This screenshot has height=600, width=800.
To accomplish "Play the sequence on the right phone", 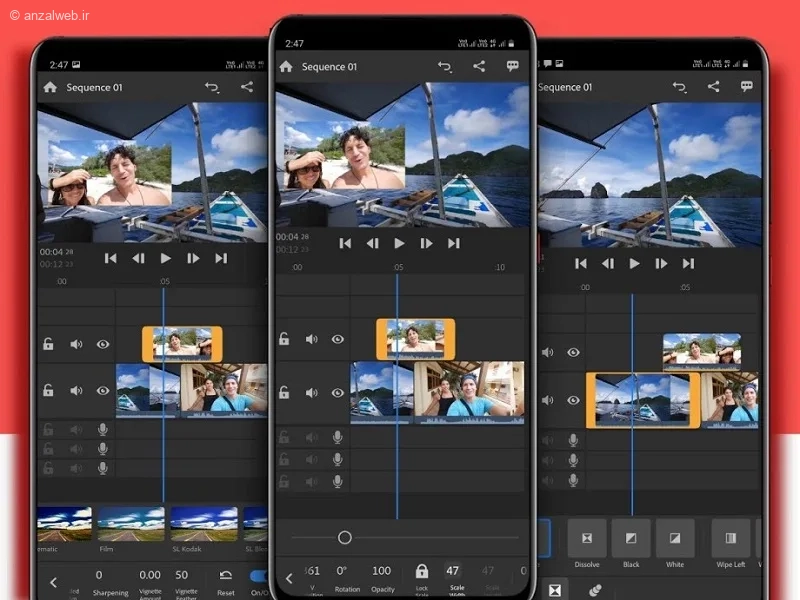I will [634, 263].
